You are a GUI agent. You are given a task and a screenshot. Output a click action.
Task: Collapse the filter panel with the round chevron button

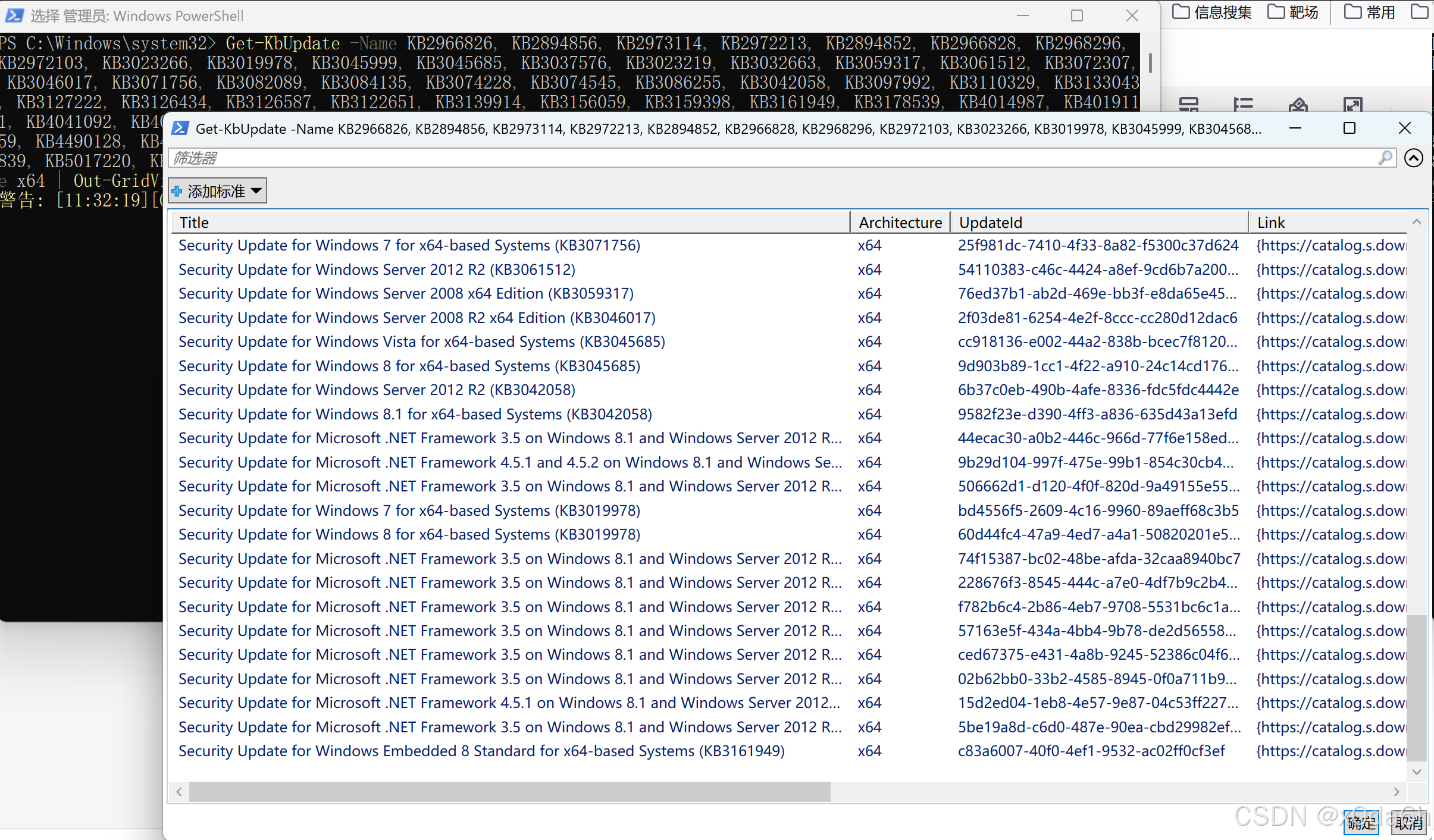[x=1414, y=158]
